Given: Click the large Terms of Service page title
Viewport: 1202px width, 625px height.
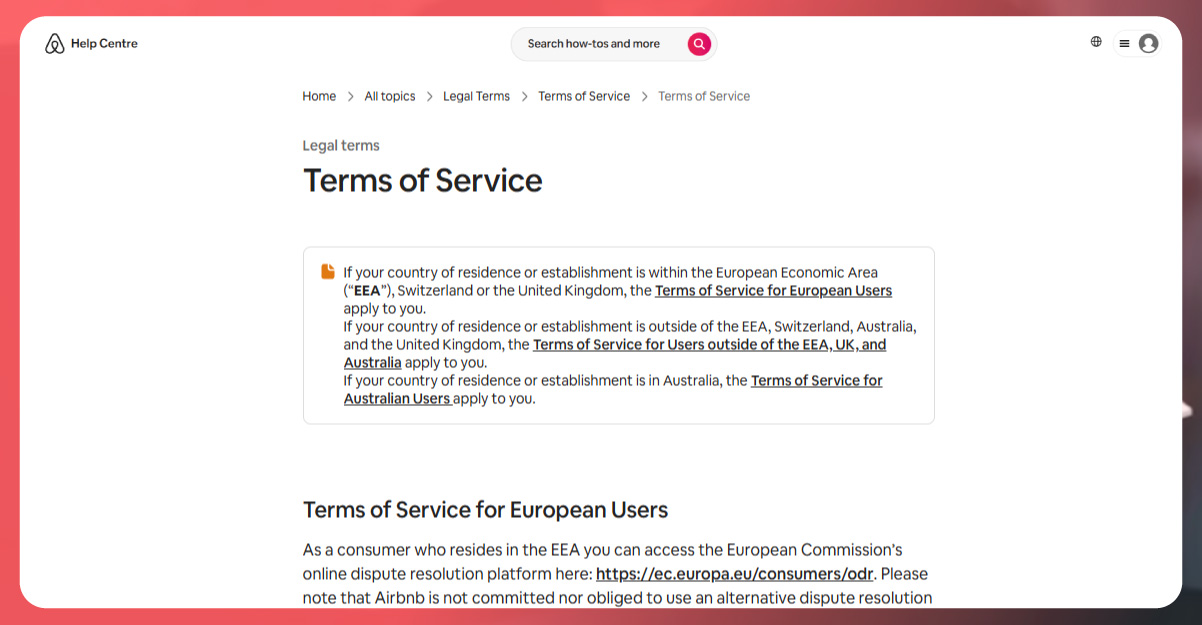Looking at the screenshot, I should [422, 181].
